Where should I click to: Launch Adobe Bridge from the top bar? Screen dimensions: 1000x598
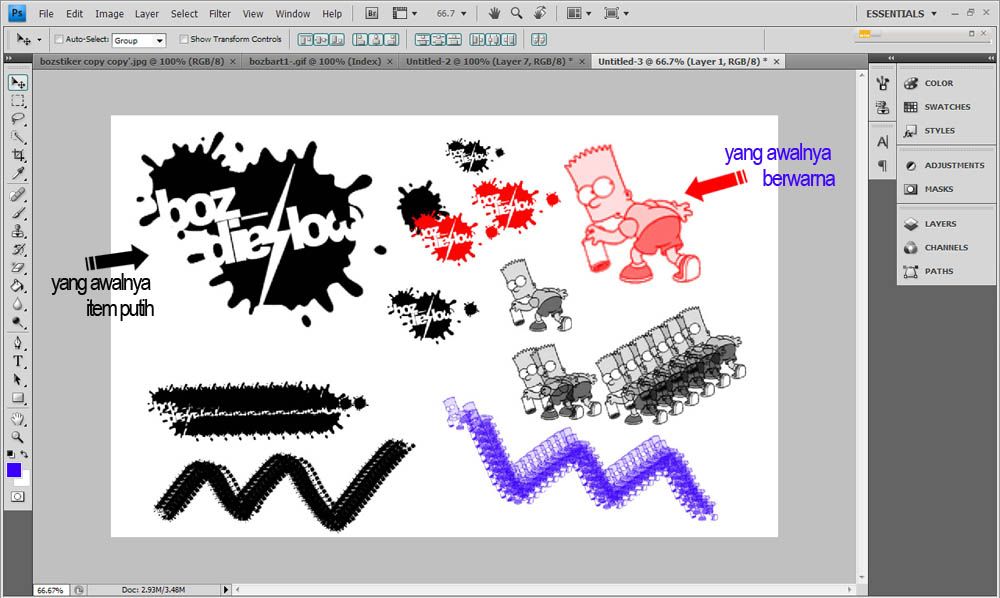pyautogui.click(x=372, y=13)
